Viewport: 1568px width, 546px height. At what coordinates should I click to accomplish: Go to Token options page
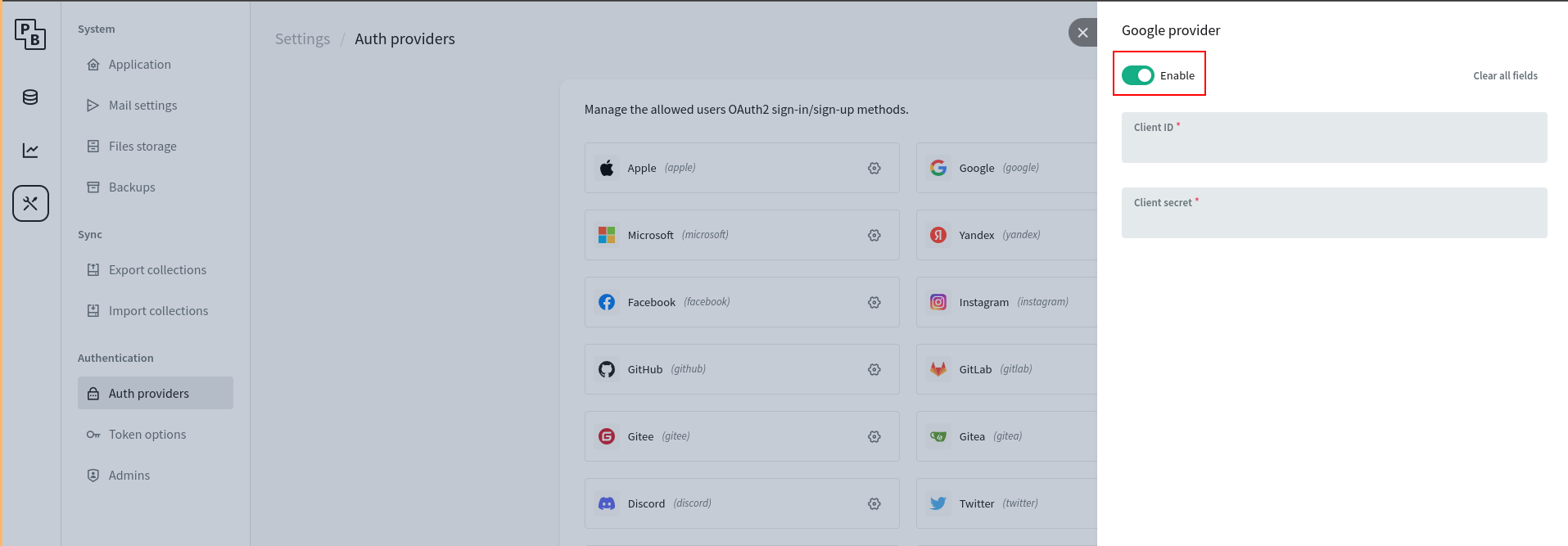[147, 435]
